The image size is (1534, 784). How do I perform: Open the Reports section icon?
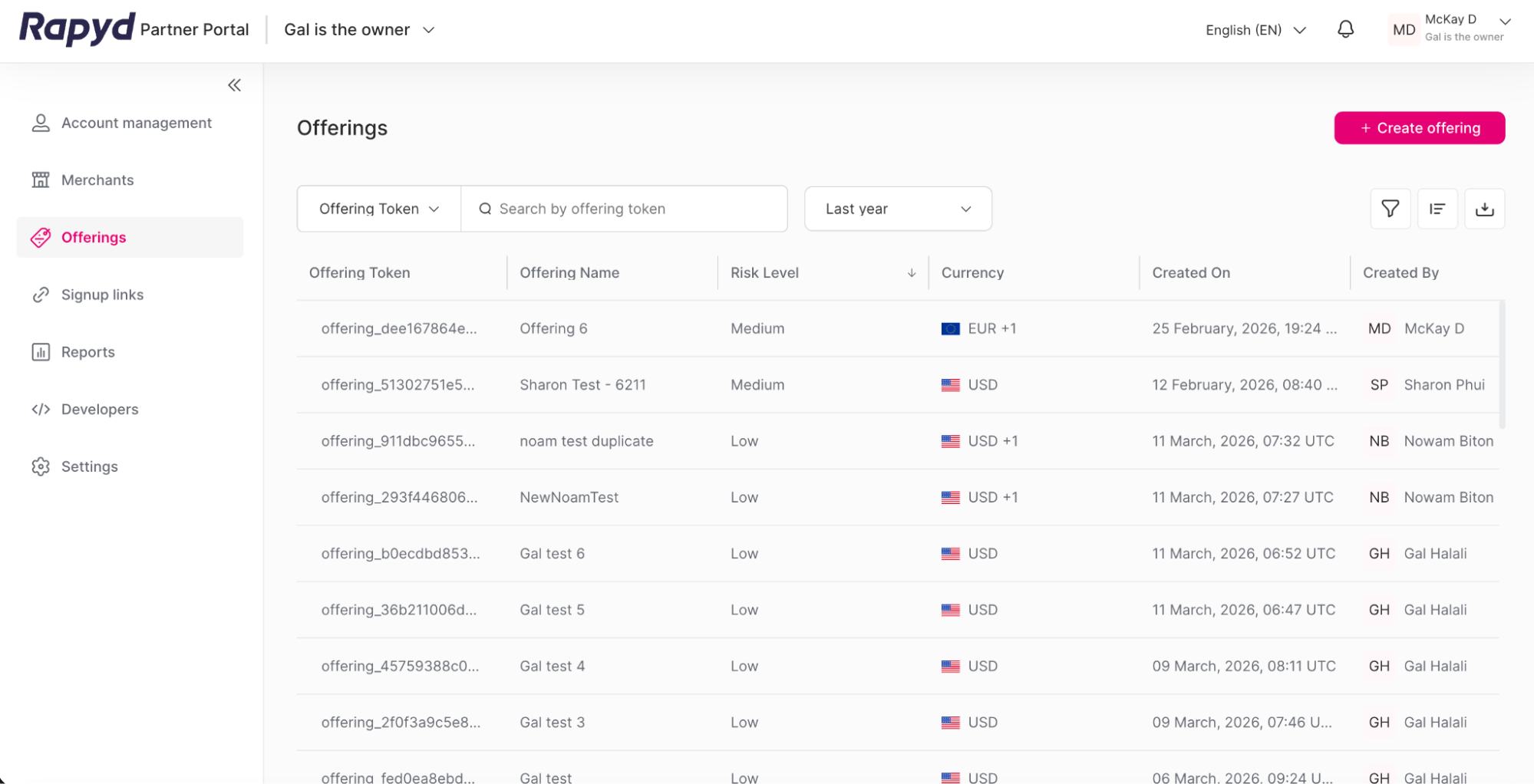41,352
